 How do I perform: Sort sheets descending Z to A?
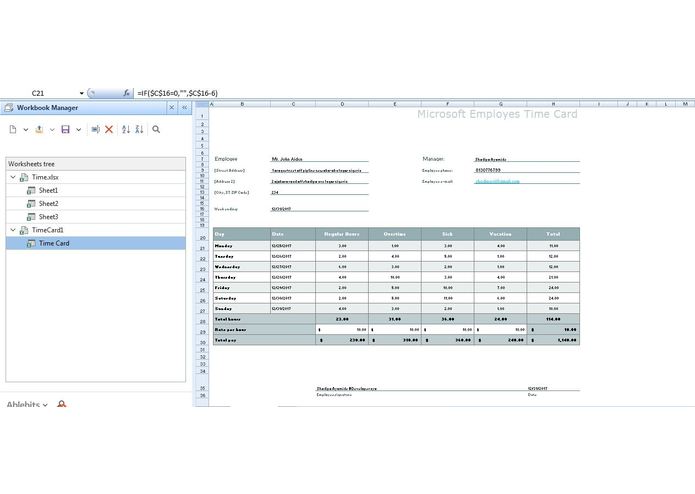tap(139, 129)
